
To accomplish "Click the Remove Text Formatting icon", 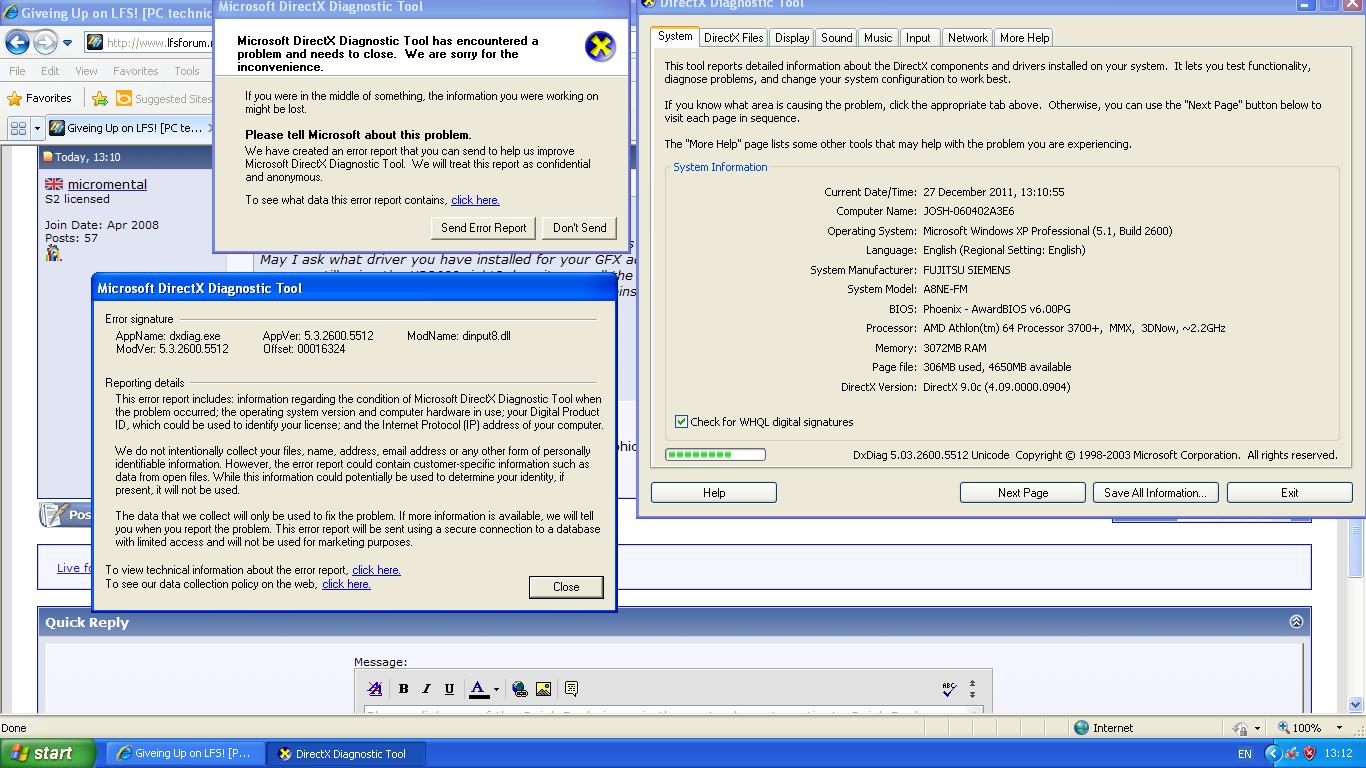I will click(375, 689).
